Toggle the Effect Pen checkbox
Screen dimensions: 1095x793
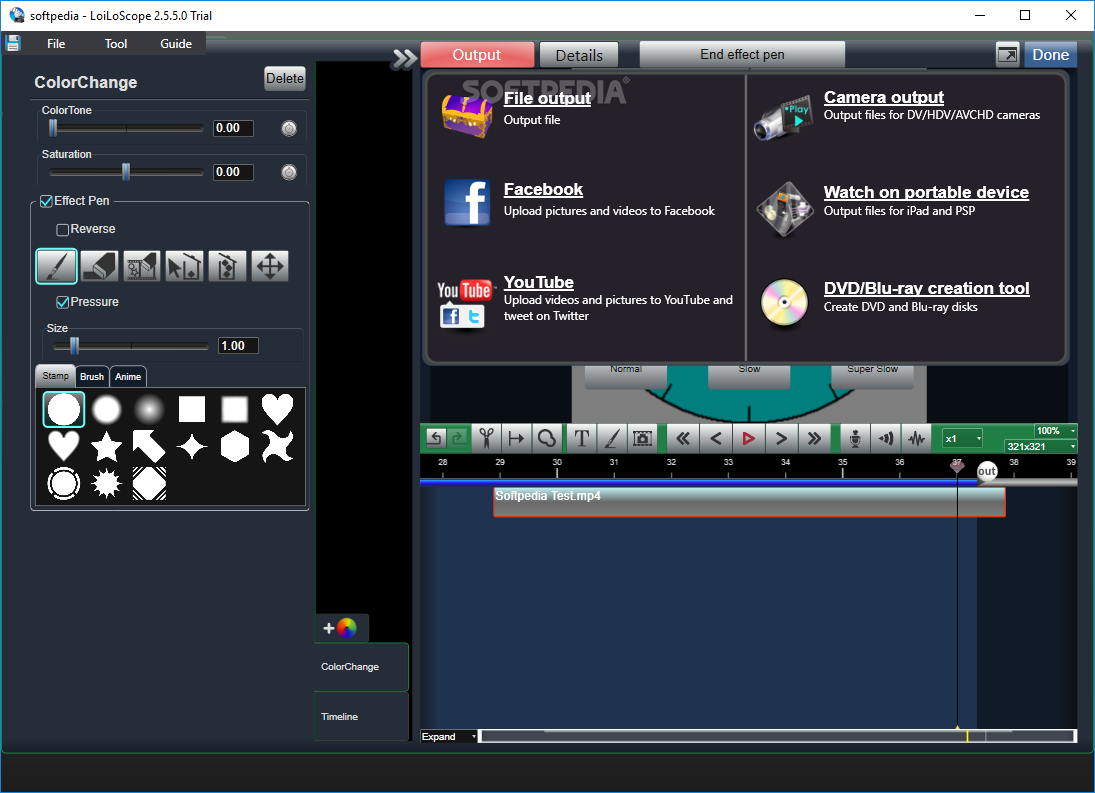click(47, 201)
